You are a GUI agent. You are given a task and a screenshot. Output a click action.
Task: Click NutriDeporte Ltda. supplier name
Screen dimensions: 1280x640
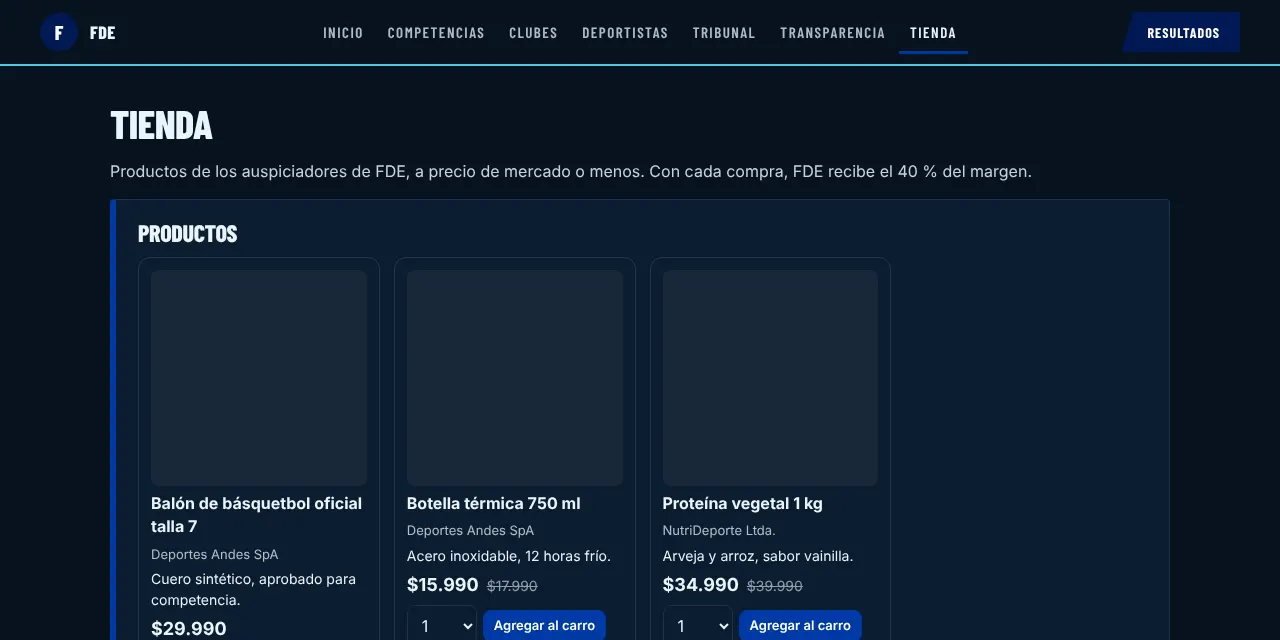(x=719, y=530)
